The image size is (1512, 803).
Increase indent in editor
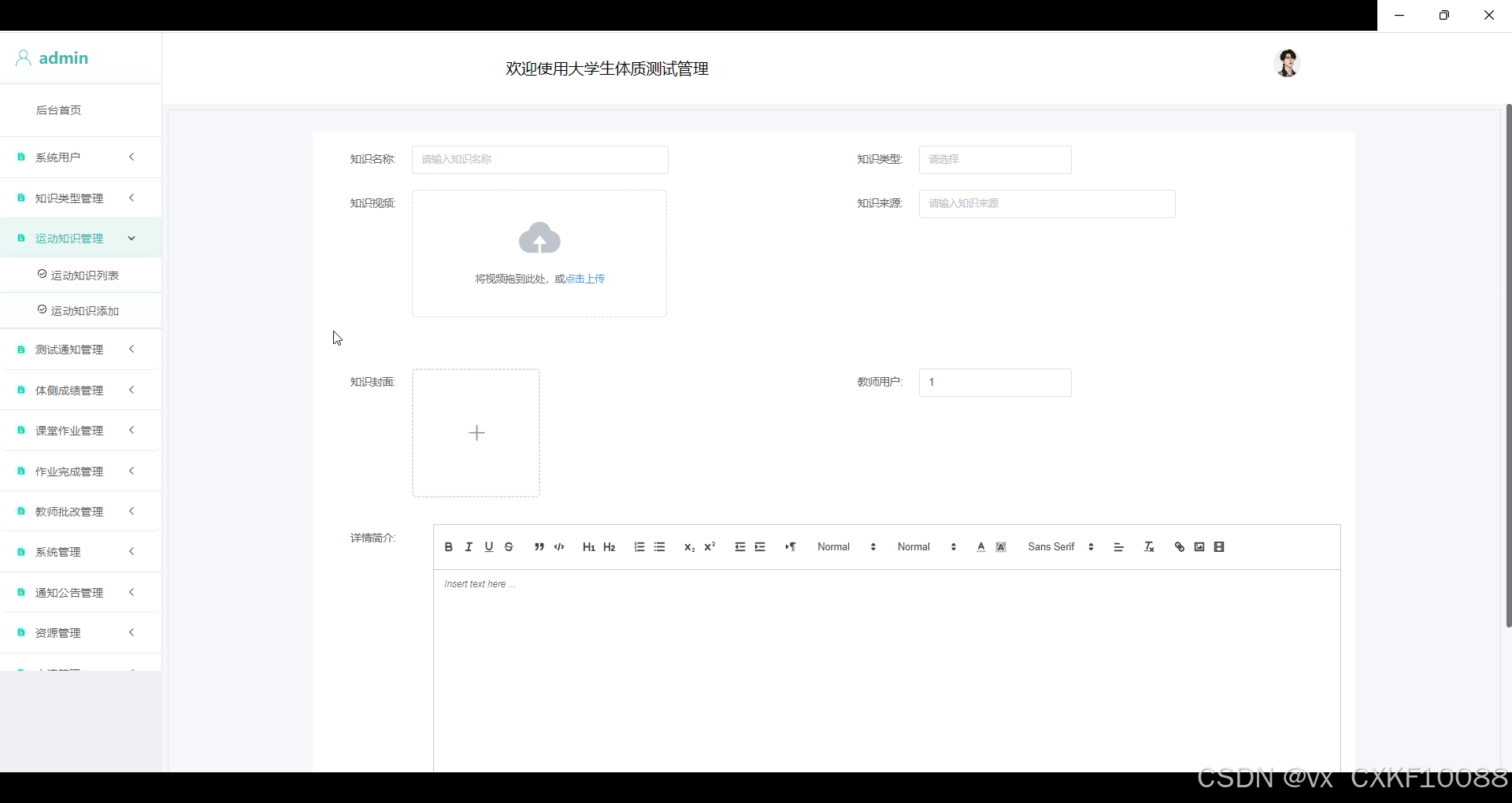pos(760,547)
